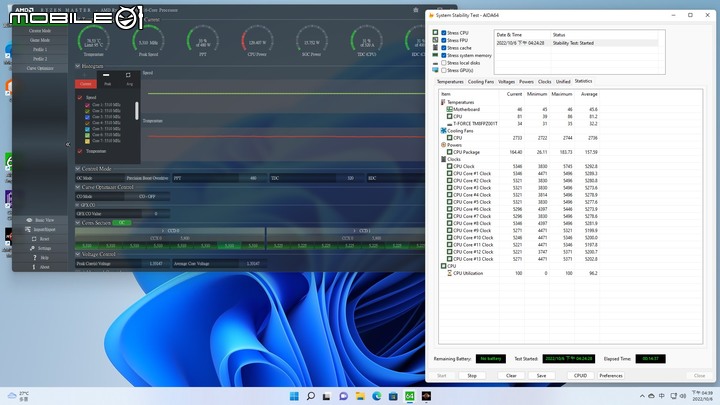Collapse the GFX CO section
This screenshot has width=720, height=405.
point(78,205)
